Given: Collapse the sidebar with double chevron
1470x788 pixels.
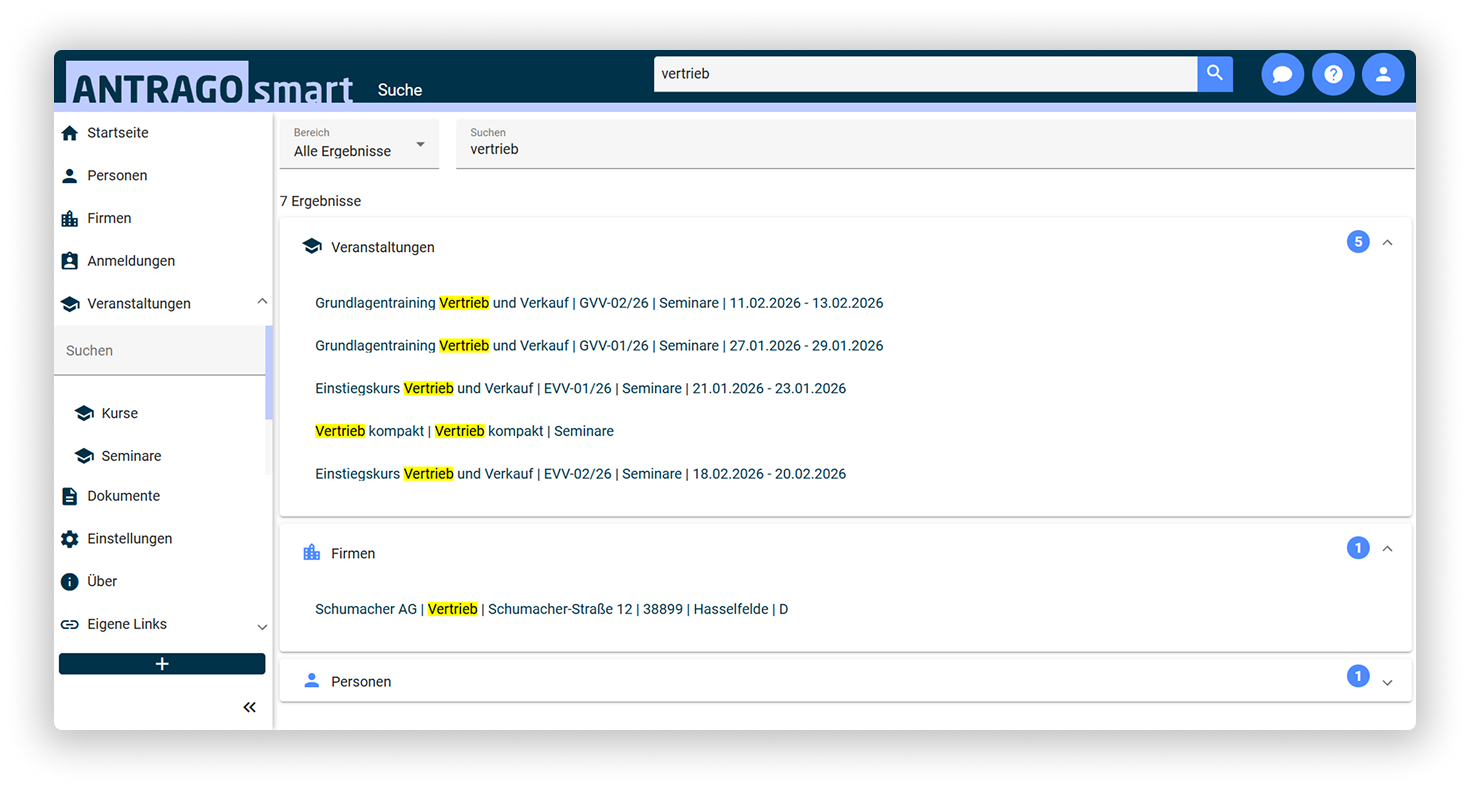Looking at the screenshot, I should pyautogui.click(x=249, y=707).
